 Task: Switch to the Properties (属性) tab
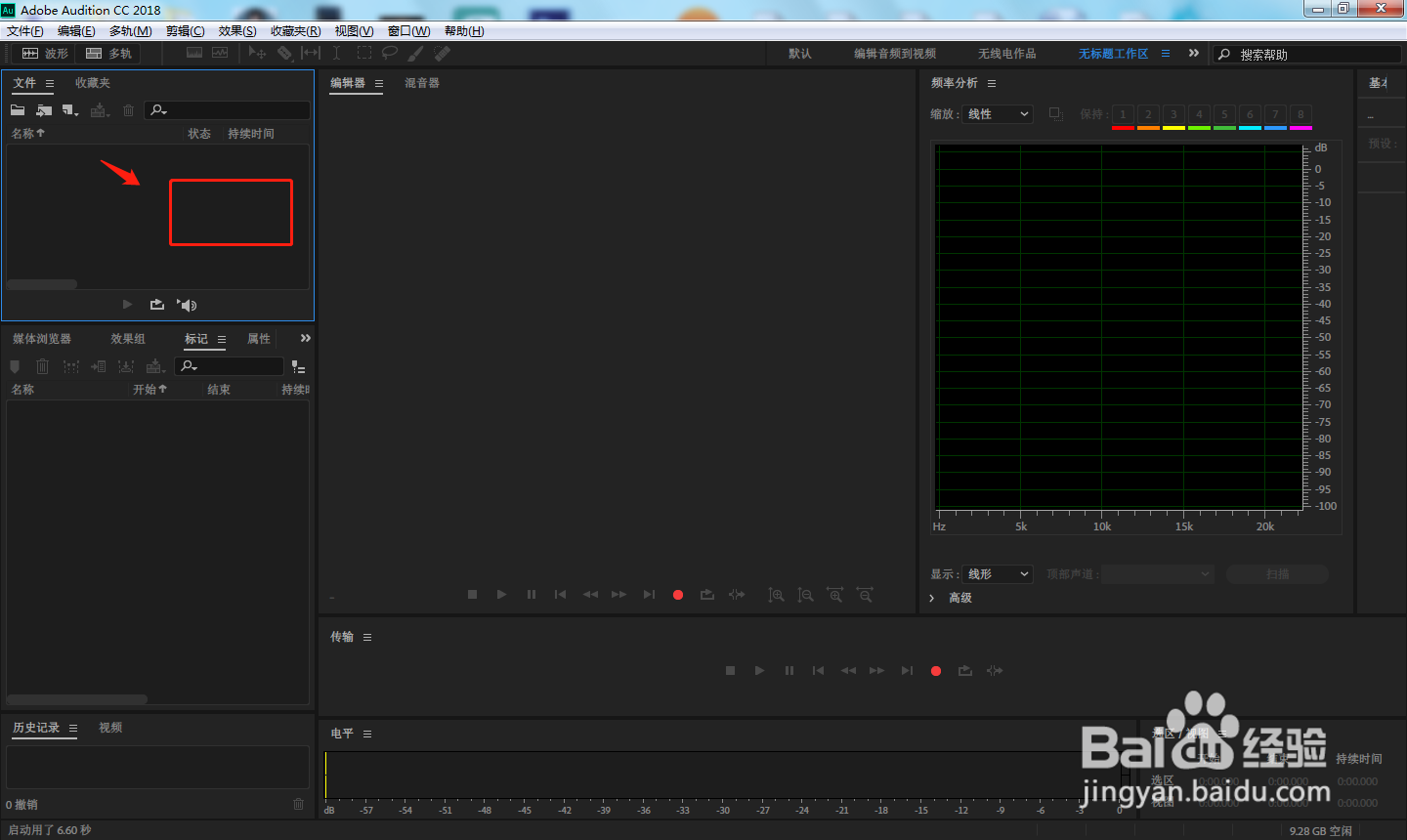(259, 339)
